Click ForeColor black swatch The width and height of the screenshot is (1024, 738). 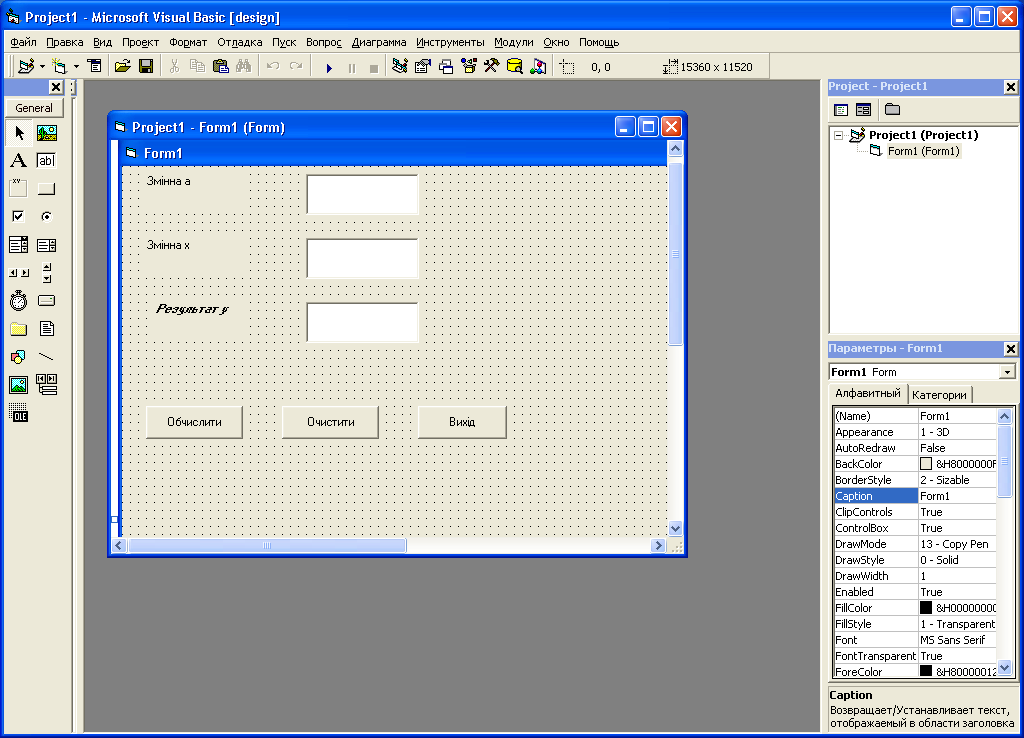click(x=925, y=671)
